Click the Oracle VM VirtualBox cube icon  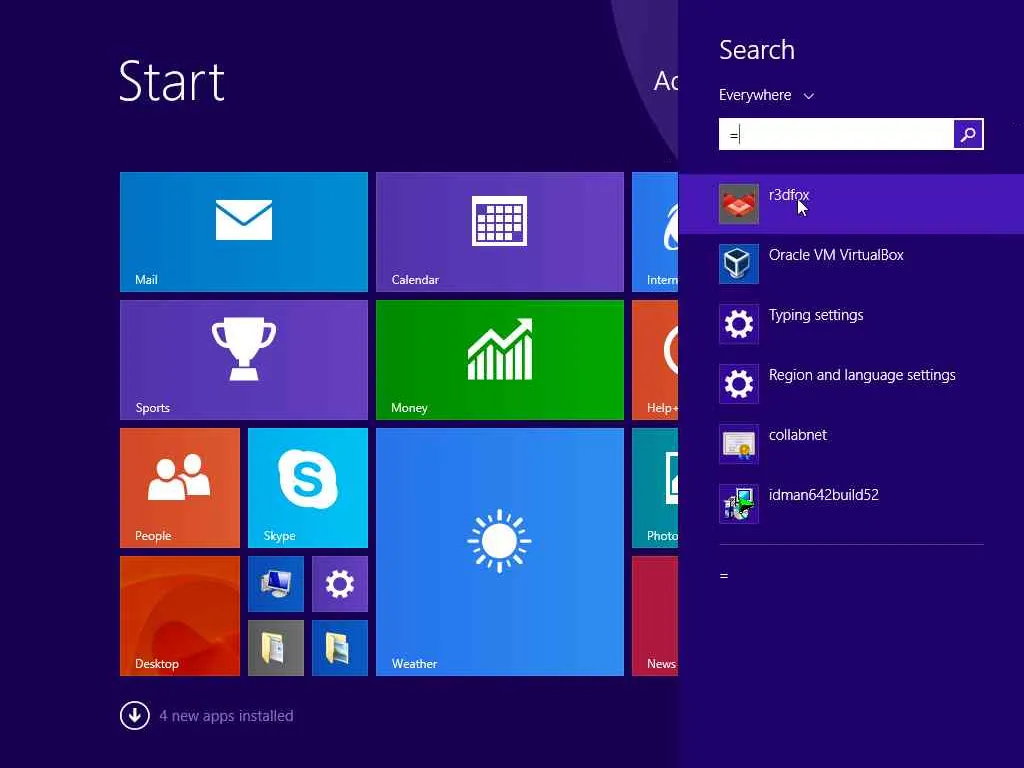click(x=739, y=264)
